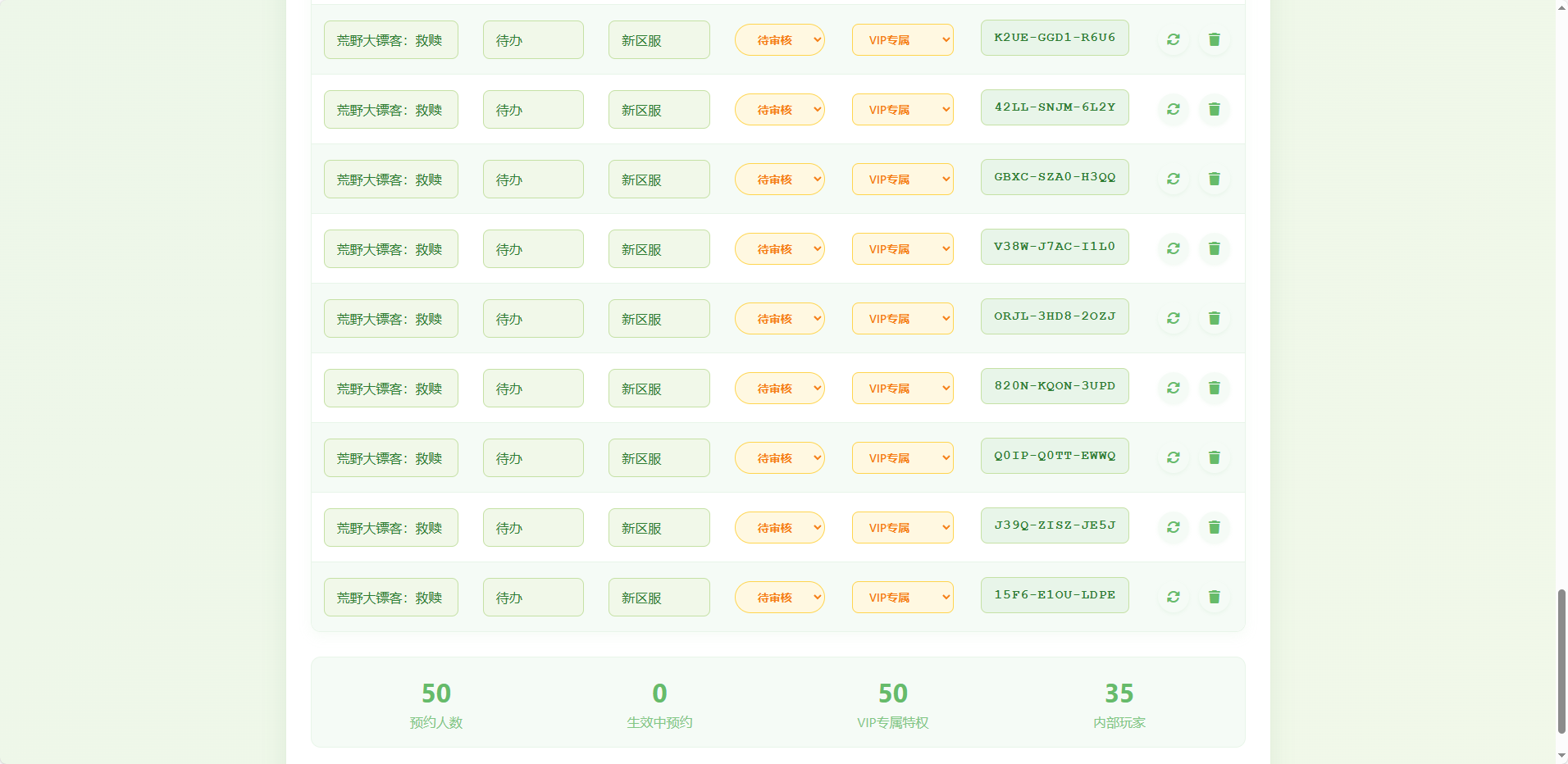Delete the row with code 15F6-E1OU-LDPE
This screenshot has width=1568, height=764.
1215,597
